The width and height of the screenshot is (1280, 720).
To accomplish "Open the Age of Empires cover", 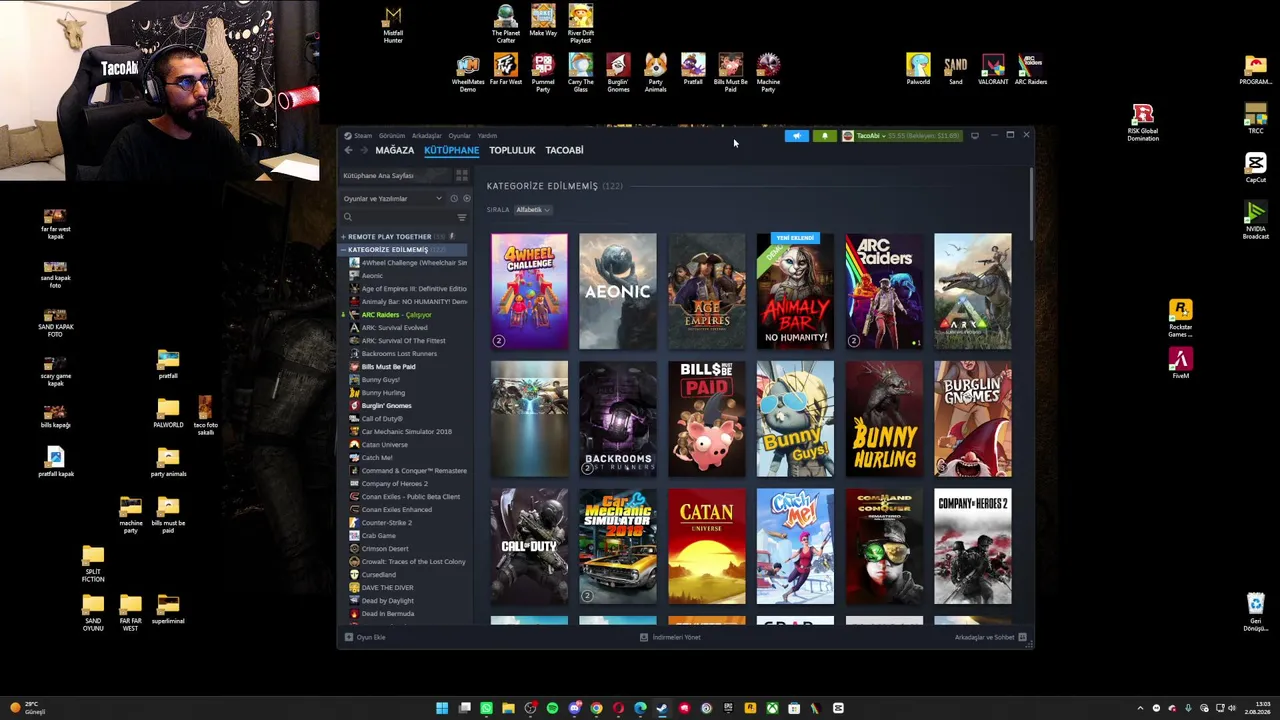I will pos(707,291).
